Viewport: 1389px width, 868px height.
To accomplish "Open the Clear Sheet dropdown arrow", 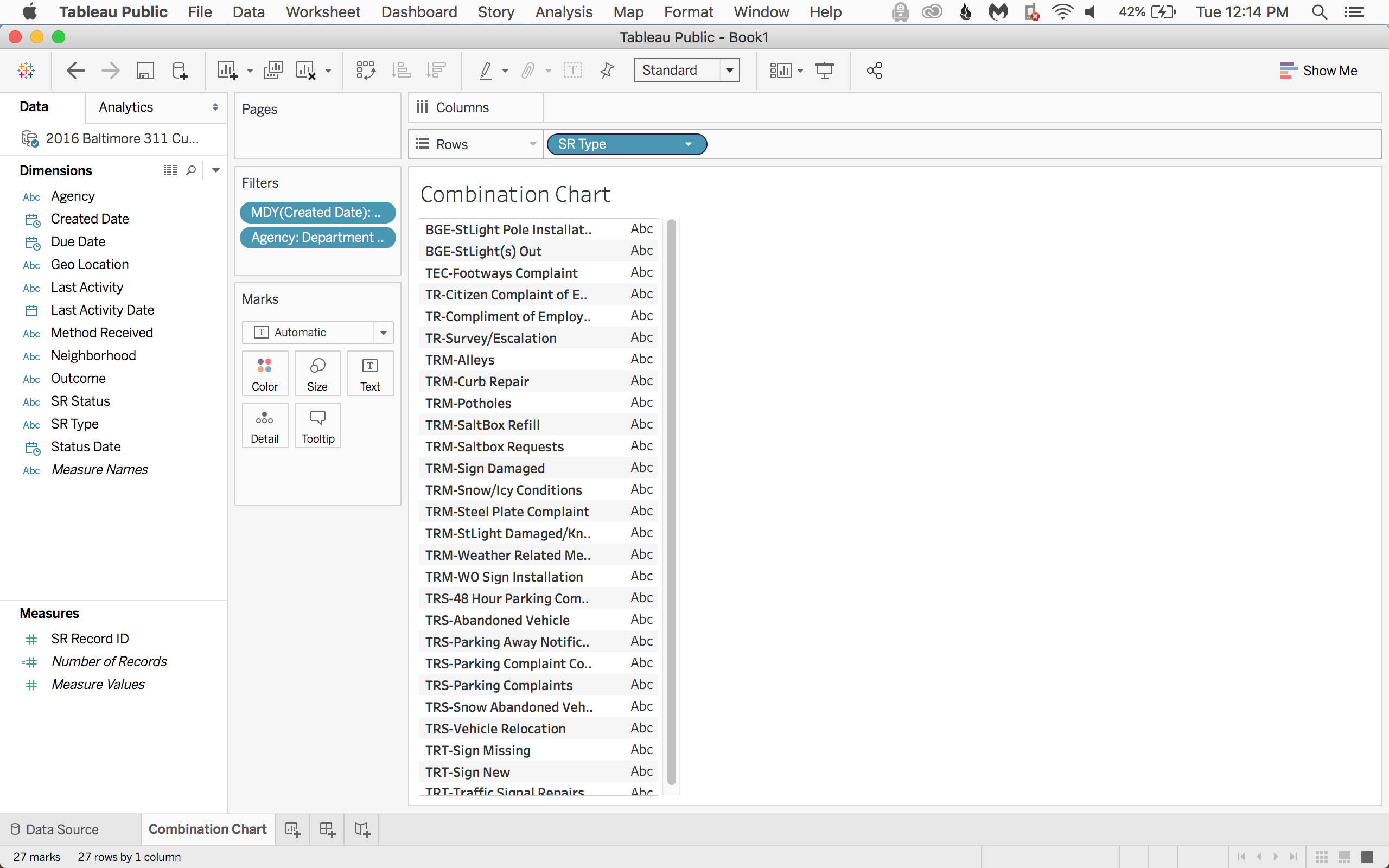I will point(328,71).
